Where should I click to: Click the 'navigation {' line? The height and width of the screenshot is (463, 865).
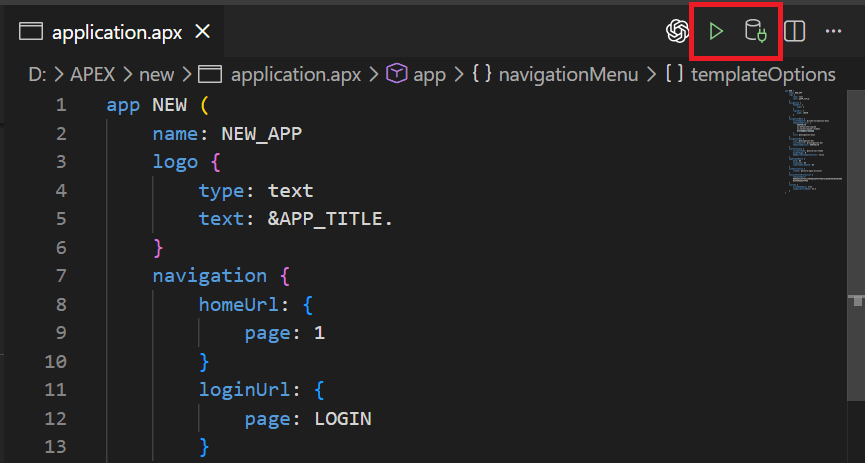point(221,276)
